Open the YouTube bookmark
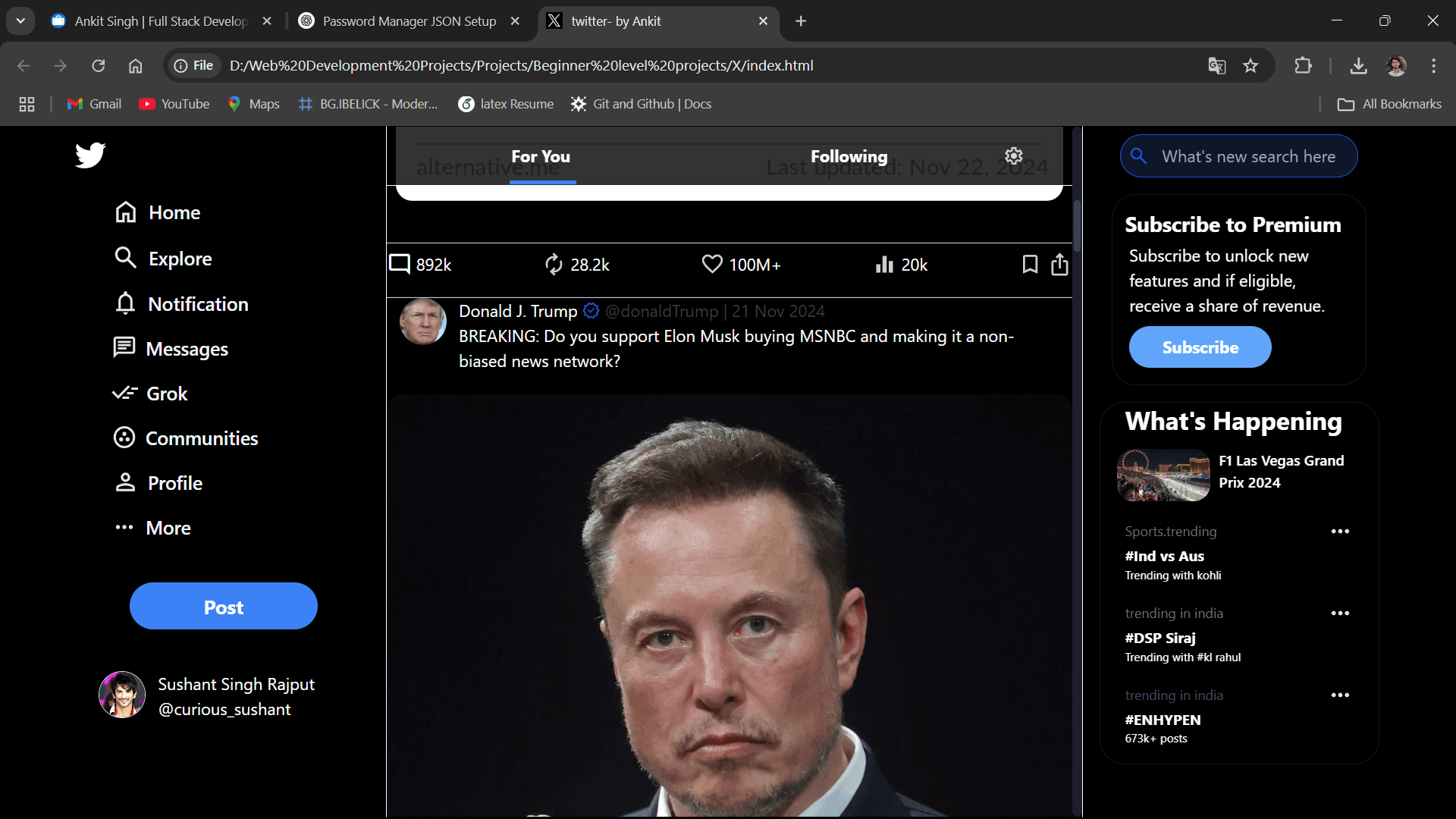1456x819 pixels. (174, 104)
